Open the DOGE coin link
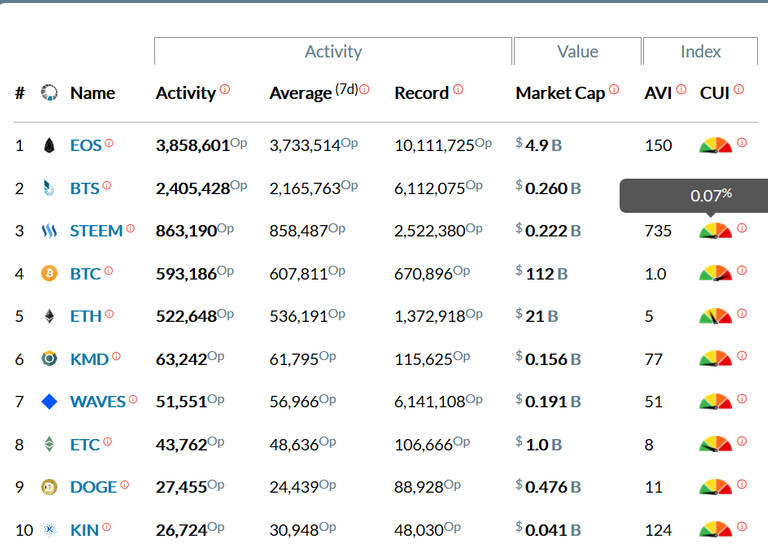The image size is (768, 550). point(93,488)
